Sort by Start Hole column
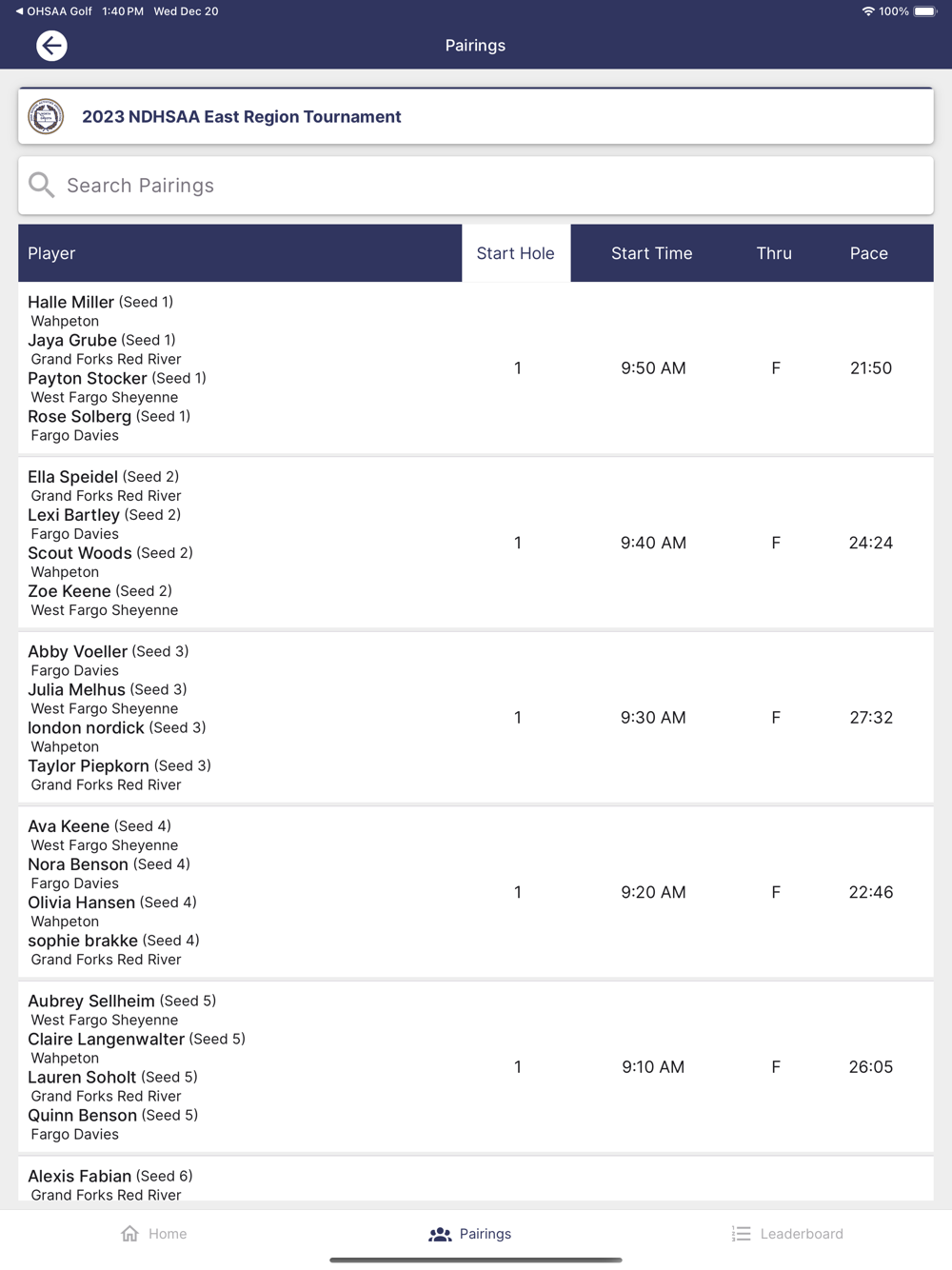Screen dimensions: 952x1270 [x=515, y=253]
